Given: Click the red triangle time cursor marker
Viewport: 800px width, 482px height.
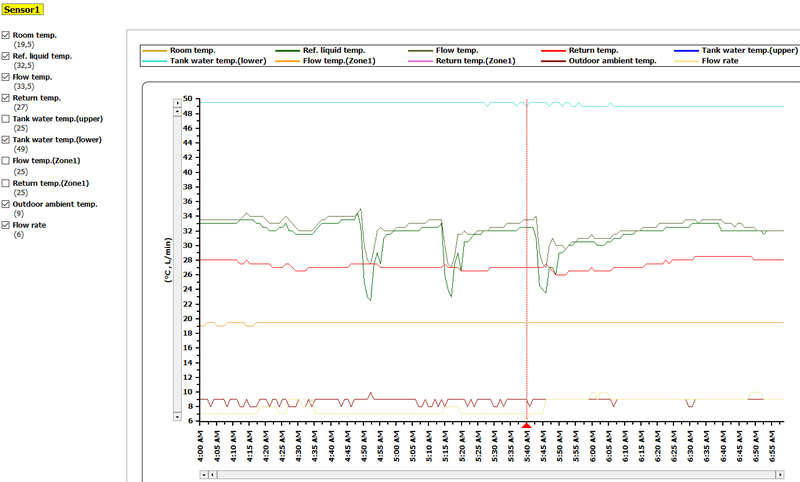Looking at the screenshot, I should coord(527,425).
